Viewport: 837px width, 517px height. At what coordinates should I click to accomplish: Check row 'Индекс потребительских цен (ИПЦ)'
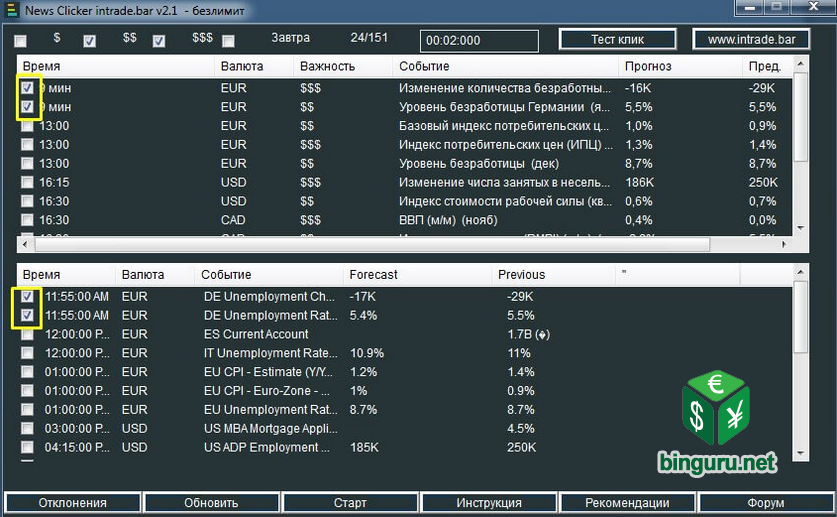27,145
